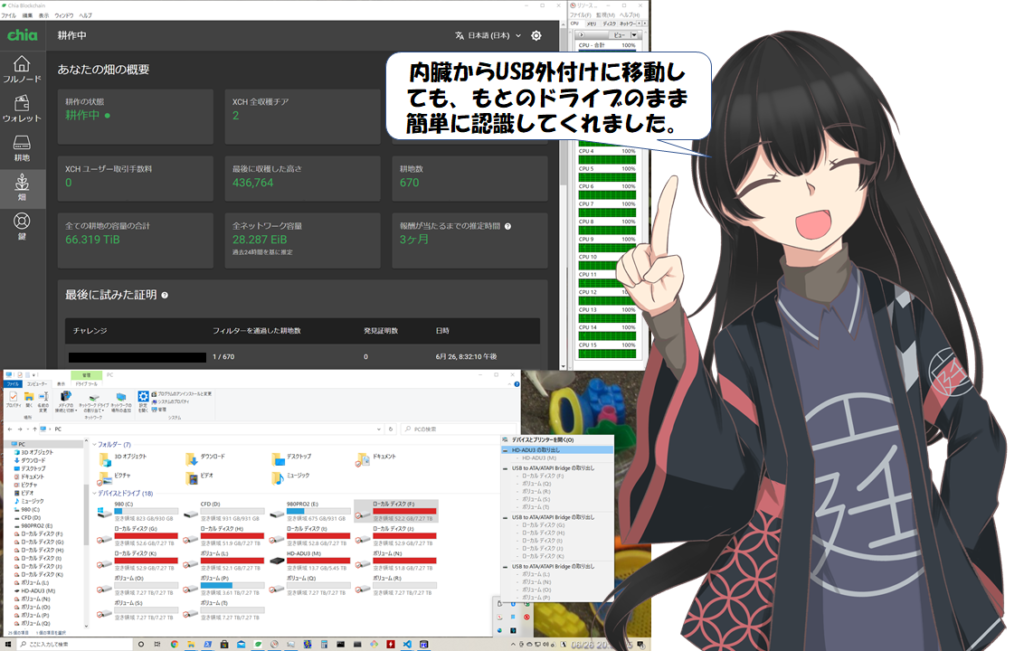Switch to ドライブツール tab in Explorer

tap(86, 384)
